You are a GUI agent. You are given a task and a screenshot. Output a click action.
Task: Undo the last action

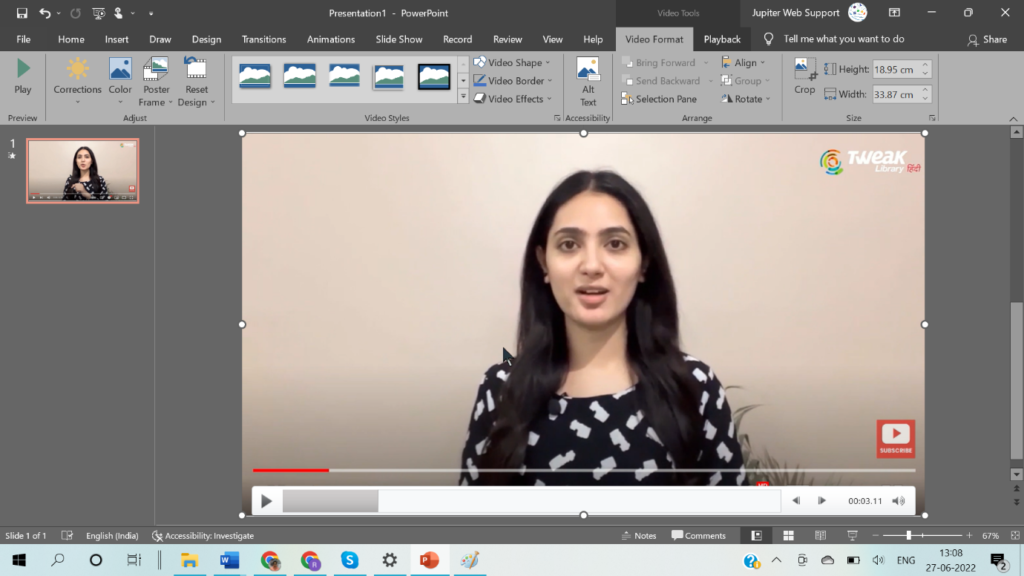point(44,13)
